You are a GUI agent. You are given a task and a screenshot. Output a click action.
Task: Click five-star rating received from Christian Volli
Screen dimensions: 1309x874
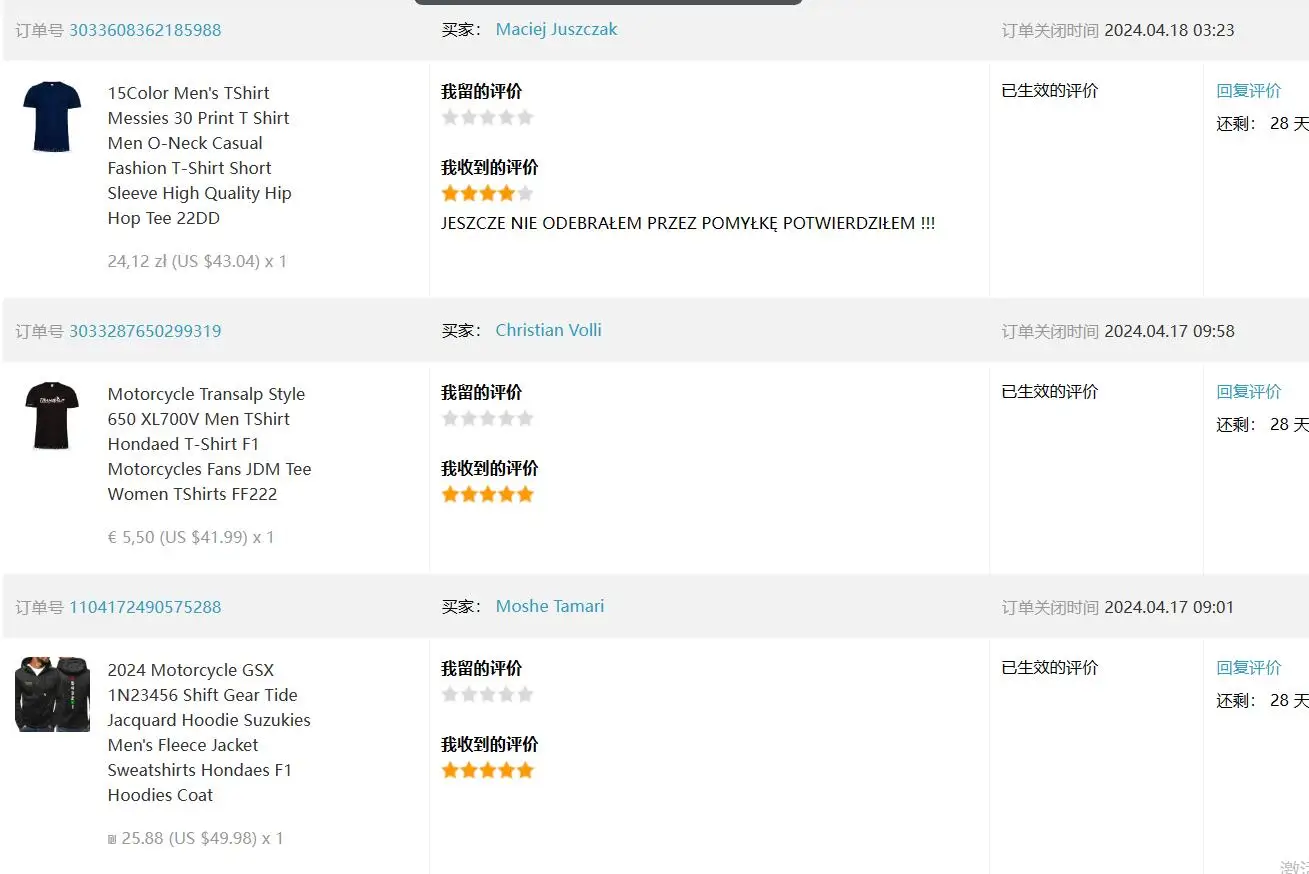(x=487, y=494)
